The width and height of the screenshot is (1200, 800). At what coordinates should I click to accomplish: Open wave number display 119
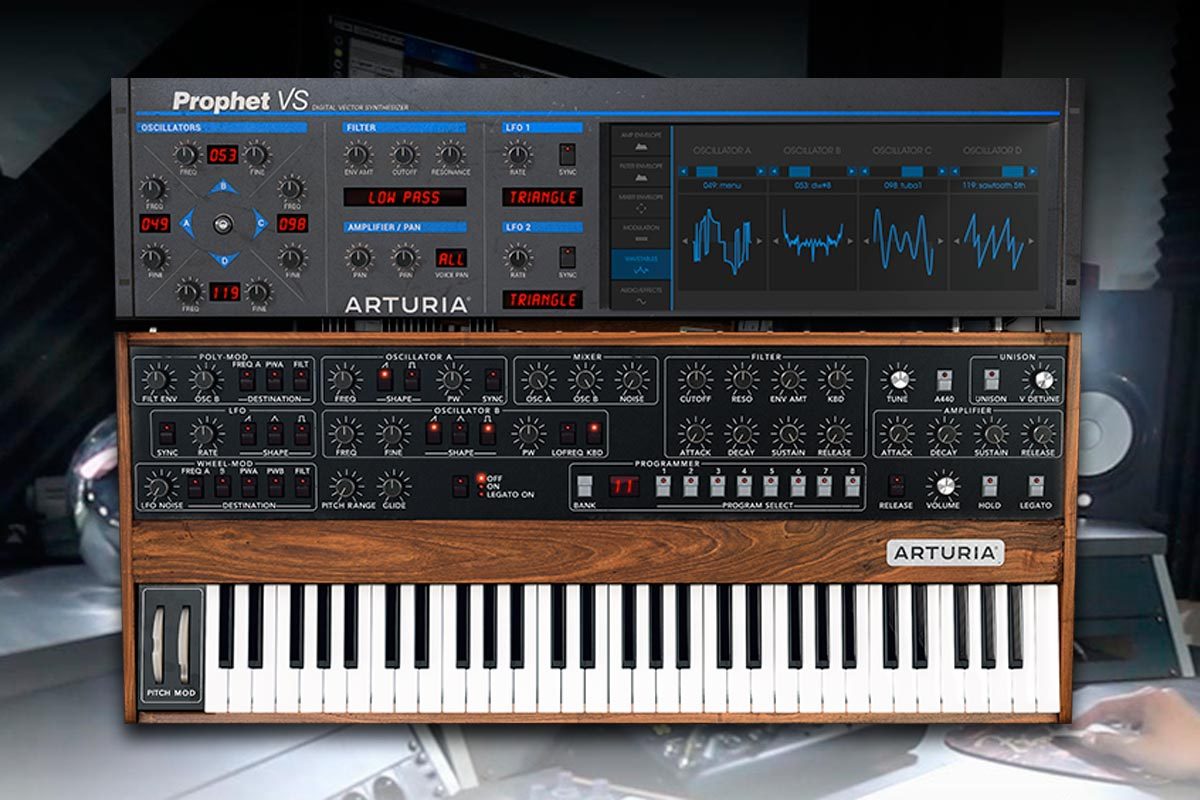pyautogui.click(x=223, y=292)
